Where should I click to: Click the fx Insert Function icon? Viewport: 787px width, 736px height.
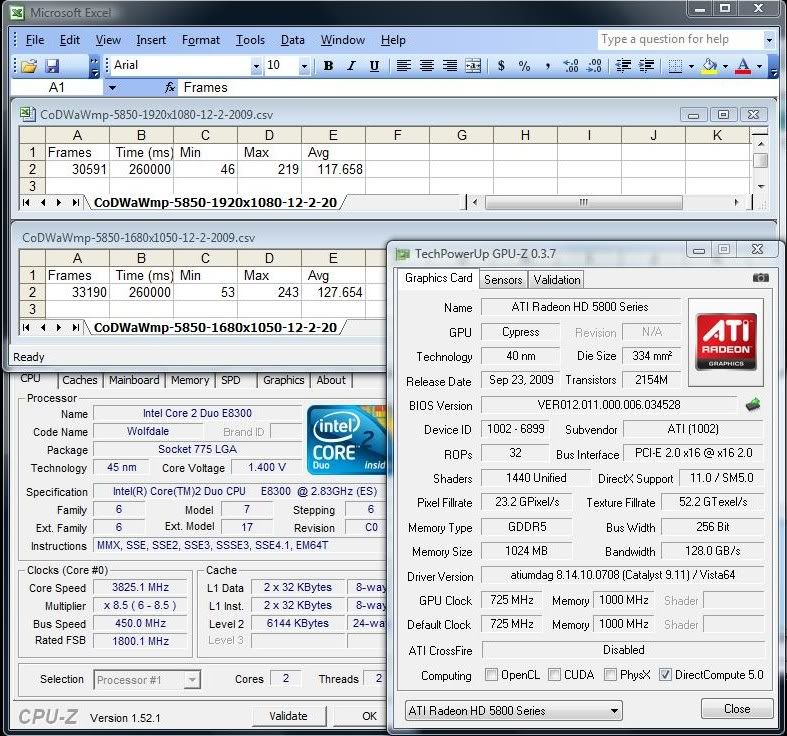[x=170, y=87]
